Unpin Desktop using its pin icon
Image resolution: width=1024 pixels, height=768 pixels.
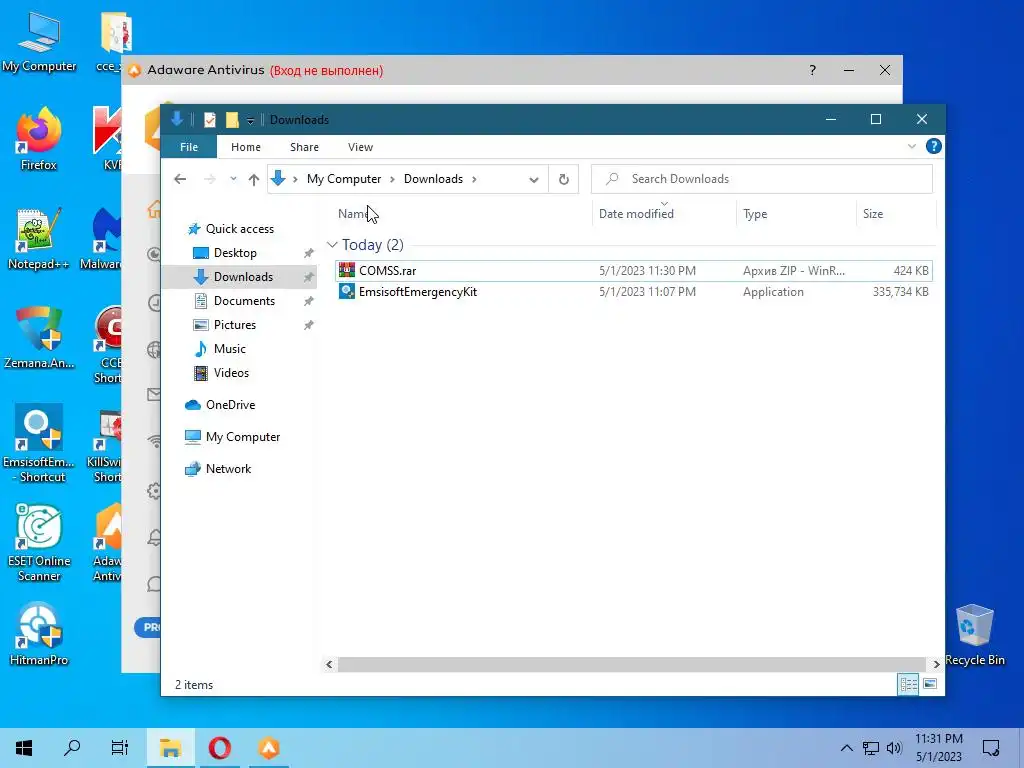308,253
